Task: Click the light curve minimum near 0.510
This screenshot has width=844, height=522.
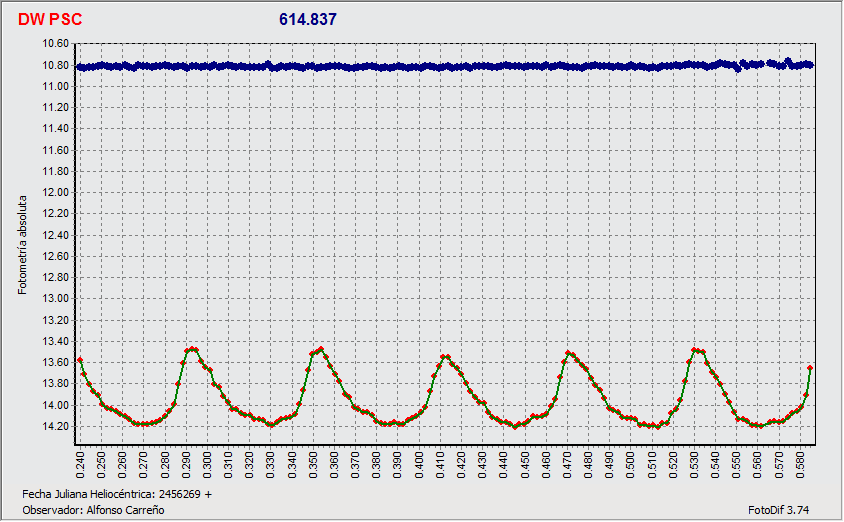Action: pos(652,426)
